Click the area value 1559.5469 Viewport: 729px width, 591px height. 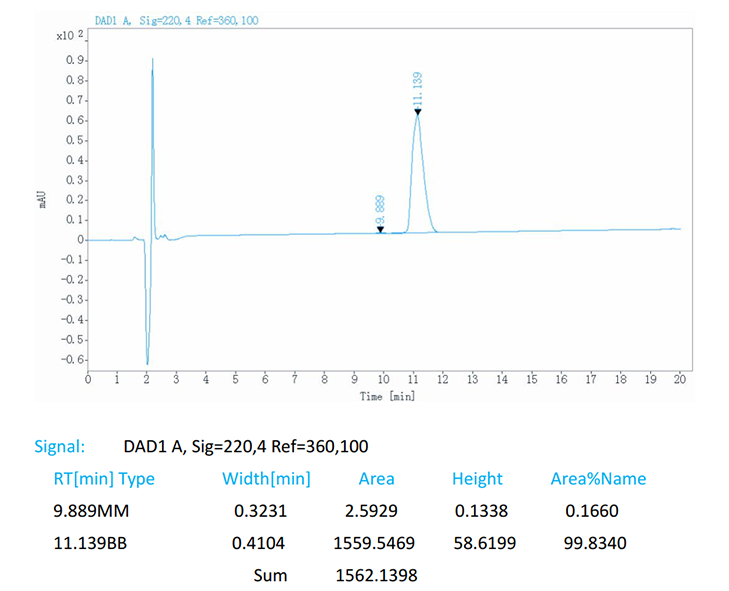pos(375,543)
